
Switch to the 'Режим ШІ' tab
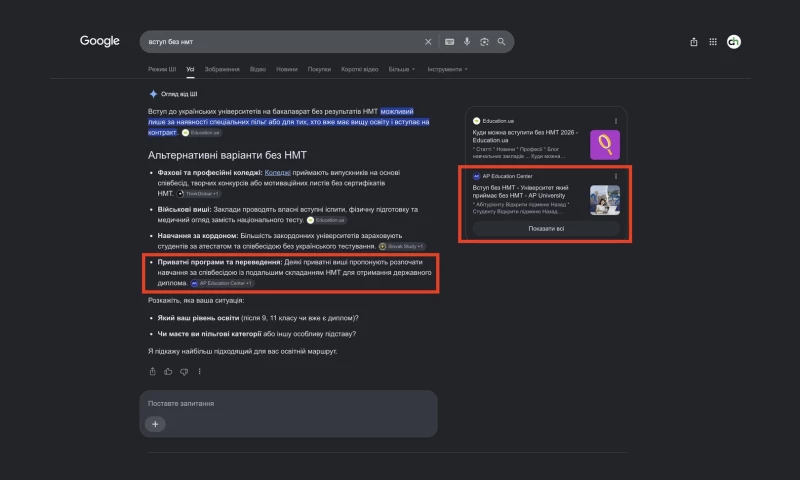(x=162, y=69)
